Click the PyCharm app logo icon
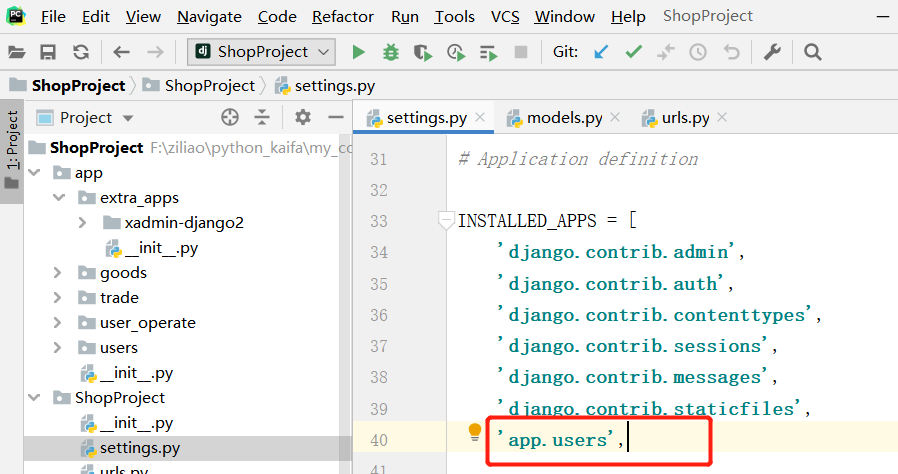This screenshot has height=474, width=898. 15,16
